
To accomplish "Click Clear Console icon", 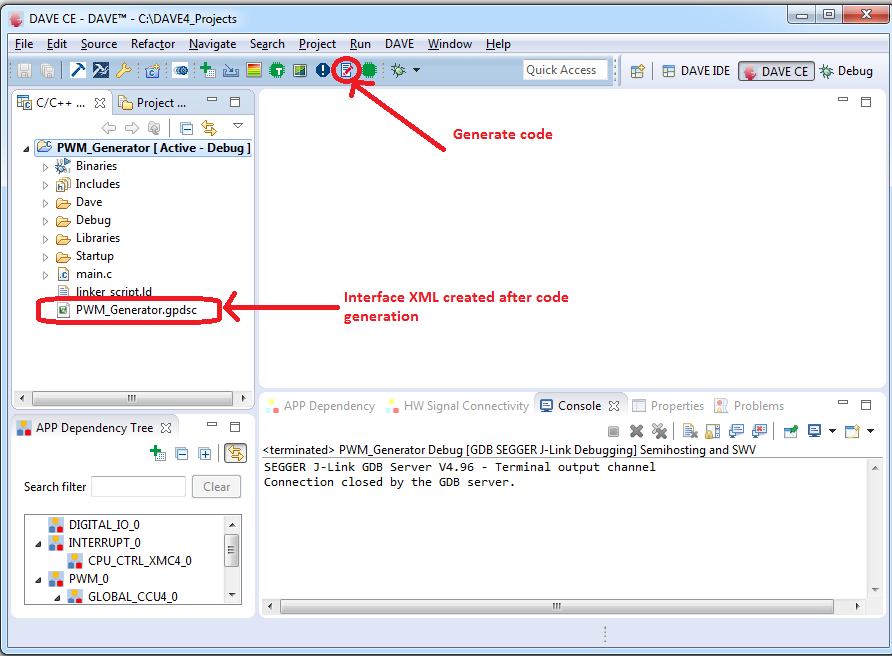I will point(690,431).
